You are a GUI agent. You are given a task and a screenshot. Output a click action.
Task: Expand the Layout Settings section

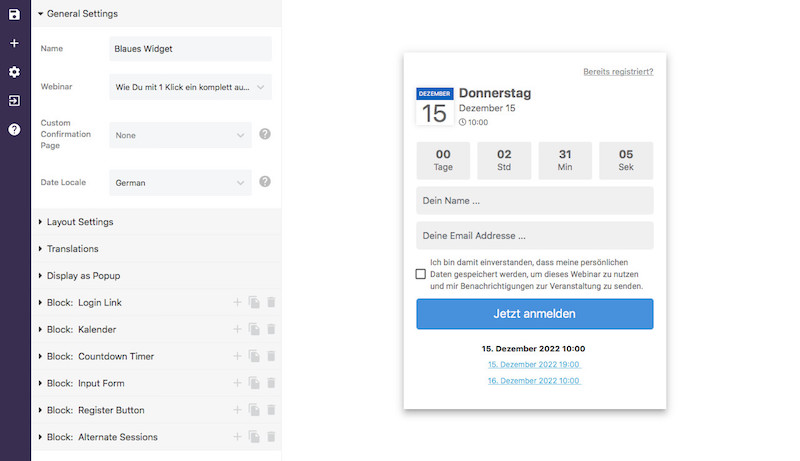pos(80,222)
